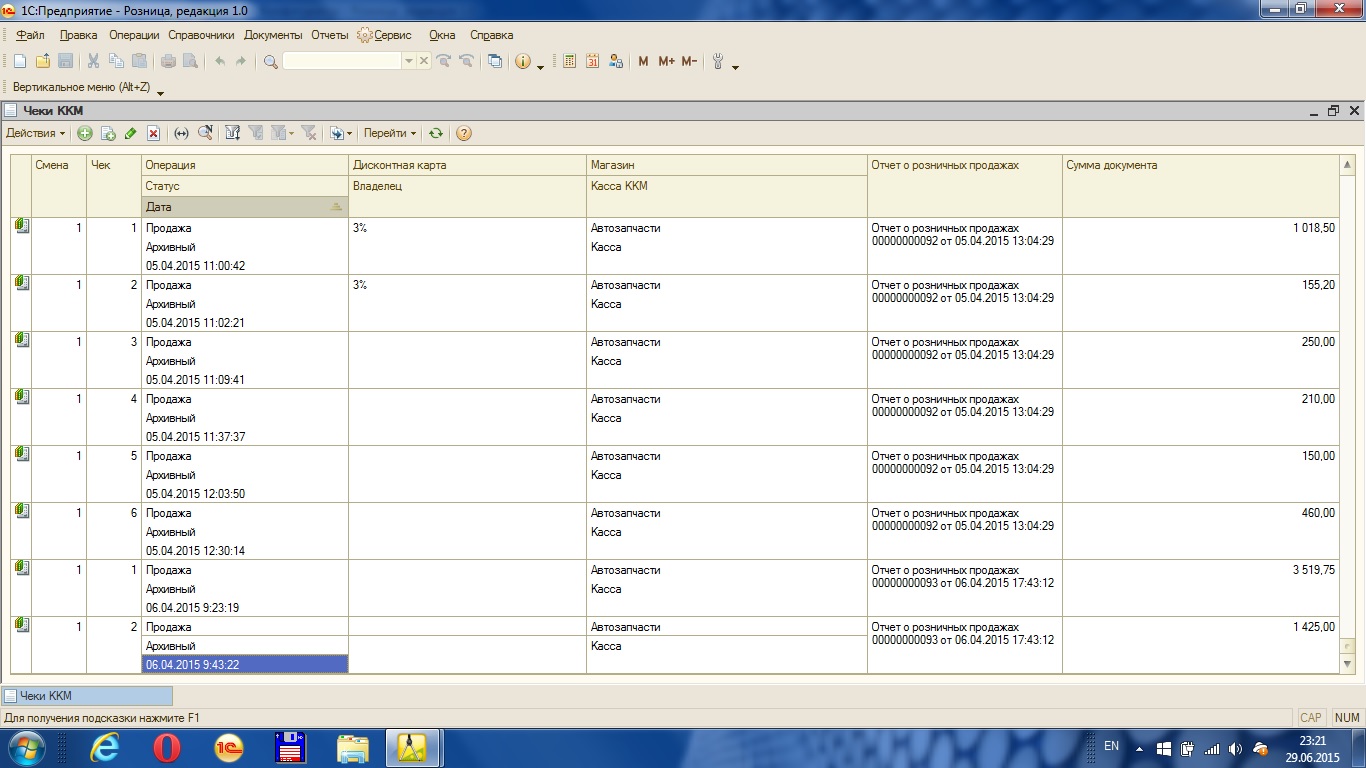
Task: Select the amount cell 1 018,50
Action: [x=1200, y=246]
